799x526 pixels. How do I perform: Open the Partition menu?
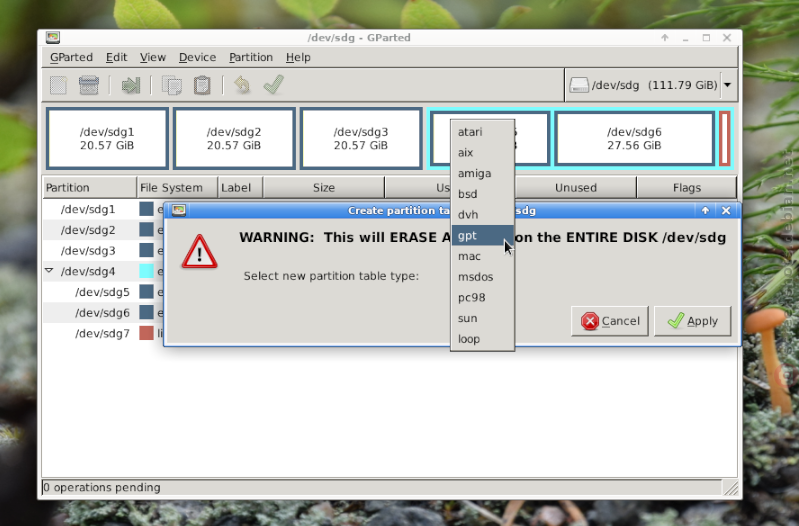tap(251, 57)
